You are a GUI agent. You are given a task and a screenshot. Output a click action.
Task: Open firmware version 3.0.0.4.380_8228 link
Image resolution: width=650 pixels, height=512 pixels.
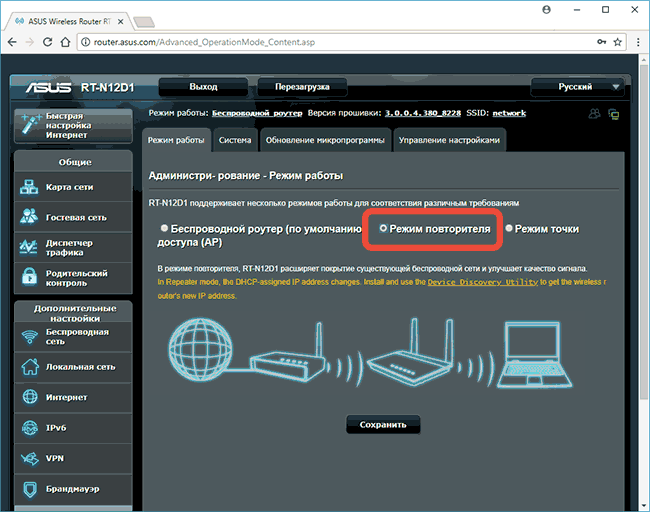click(423, 113)
